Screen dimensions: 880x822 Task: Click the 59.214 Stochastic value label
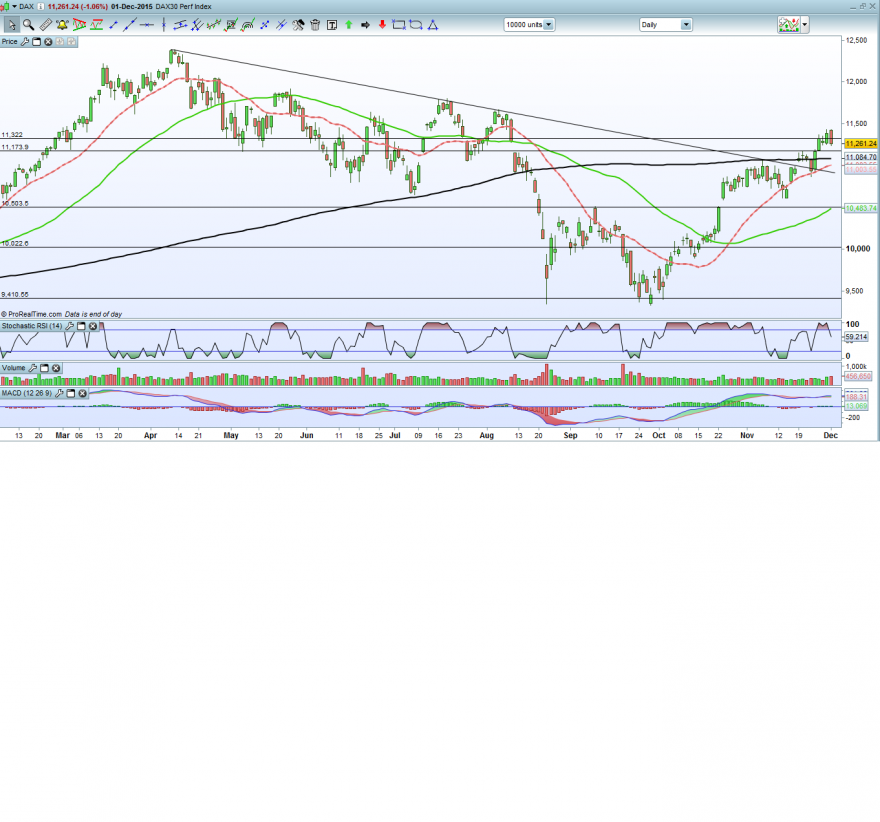856,337
